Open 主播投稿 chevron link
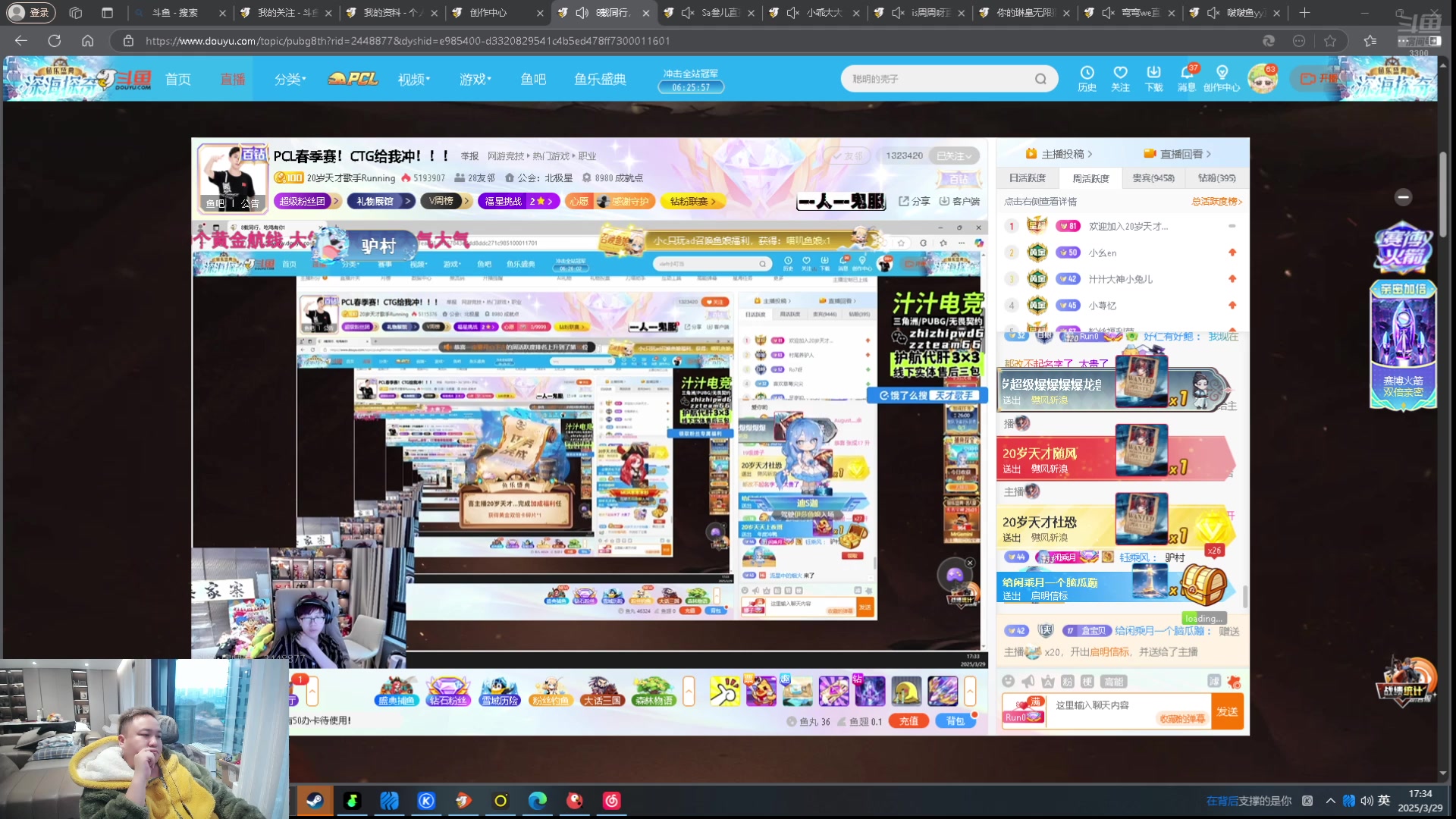 click(x=1059, y=154)
